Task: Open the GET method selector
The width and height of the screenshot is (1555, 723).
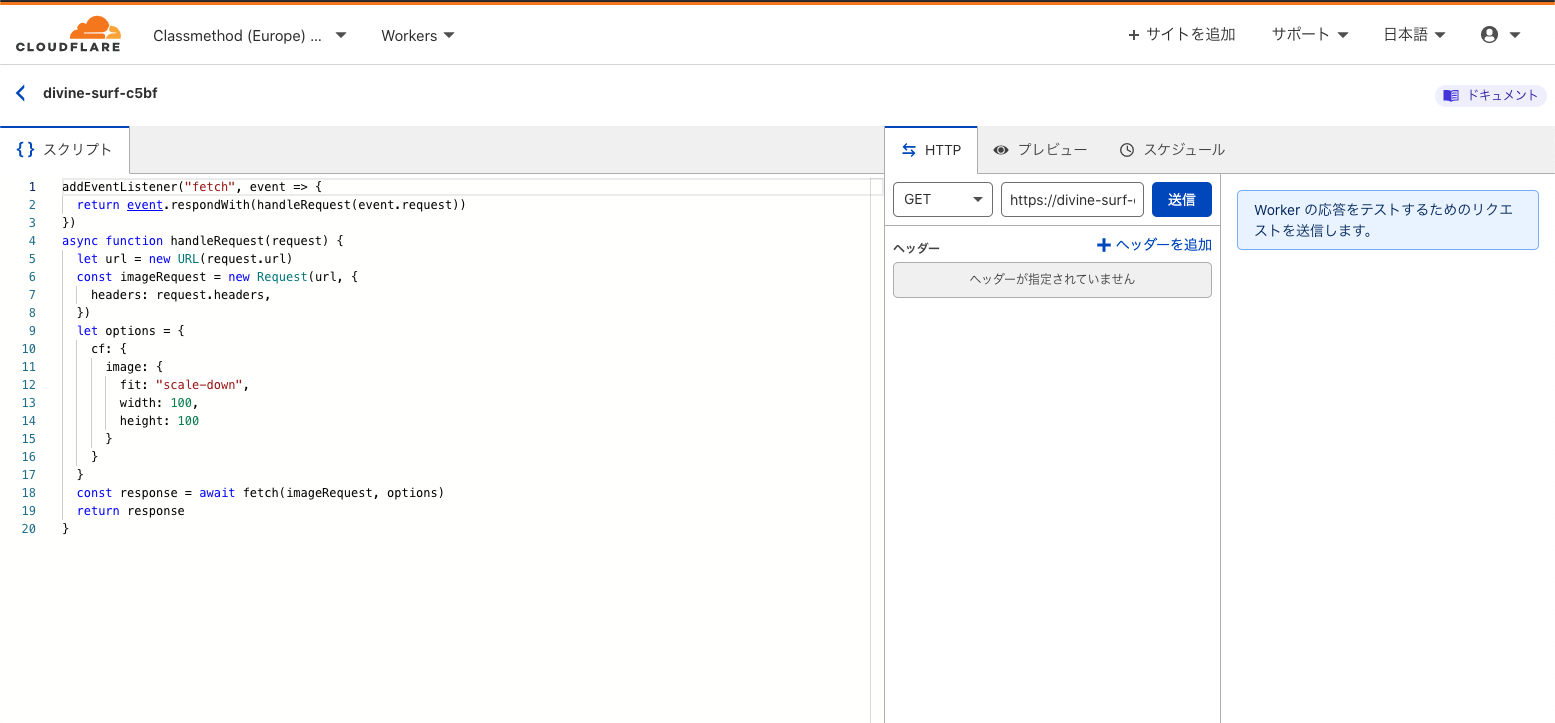Action: [942, 199]
